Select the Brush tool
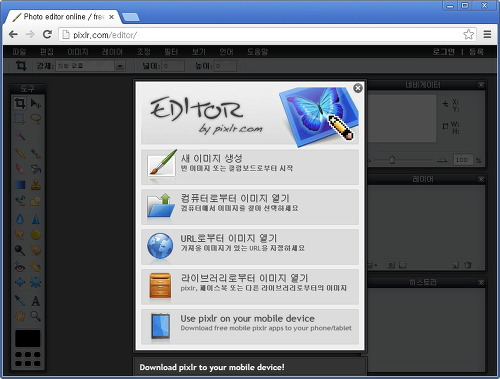Image resolution: width=500 pixels, height=379 pixels. point(36,153)
